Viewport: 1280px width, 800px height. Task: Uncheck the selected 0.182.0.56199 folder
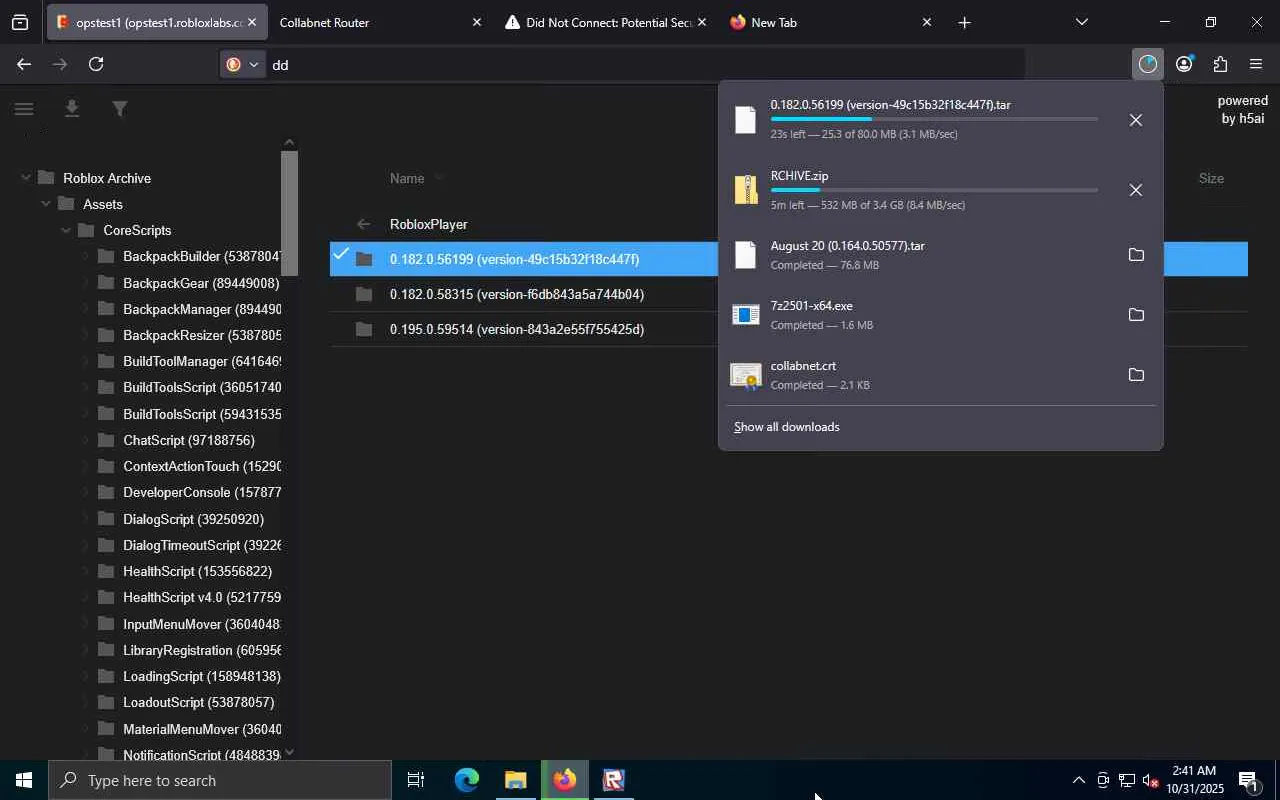coord(341,254)
